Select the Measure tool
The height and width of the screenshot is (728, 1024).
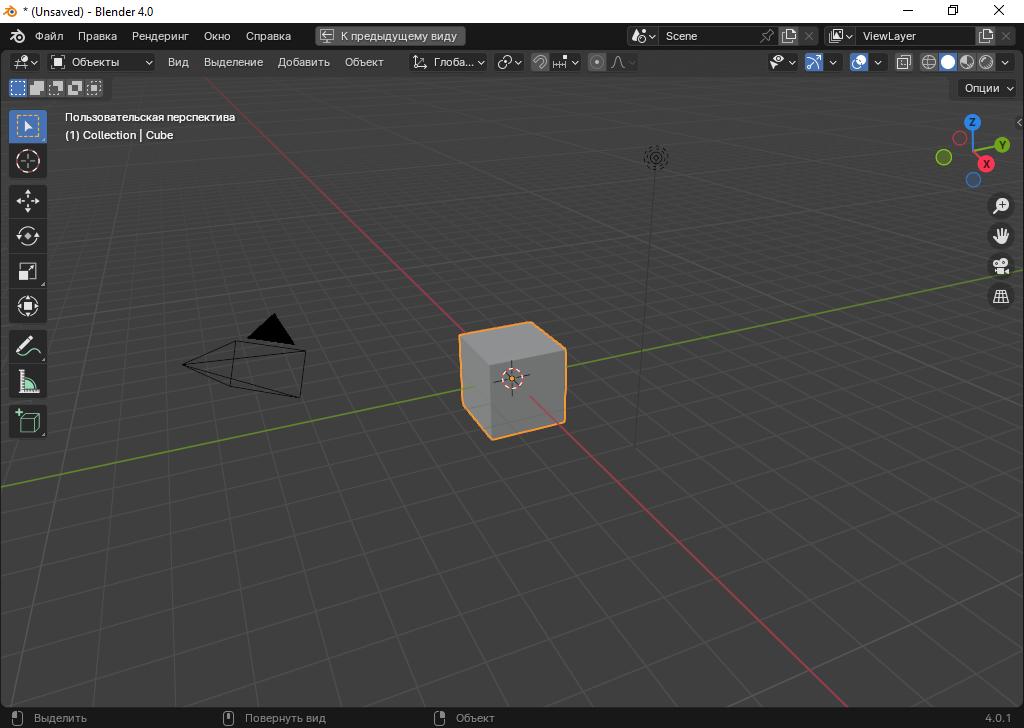click(28, 382)
